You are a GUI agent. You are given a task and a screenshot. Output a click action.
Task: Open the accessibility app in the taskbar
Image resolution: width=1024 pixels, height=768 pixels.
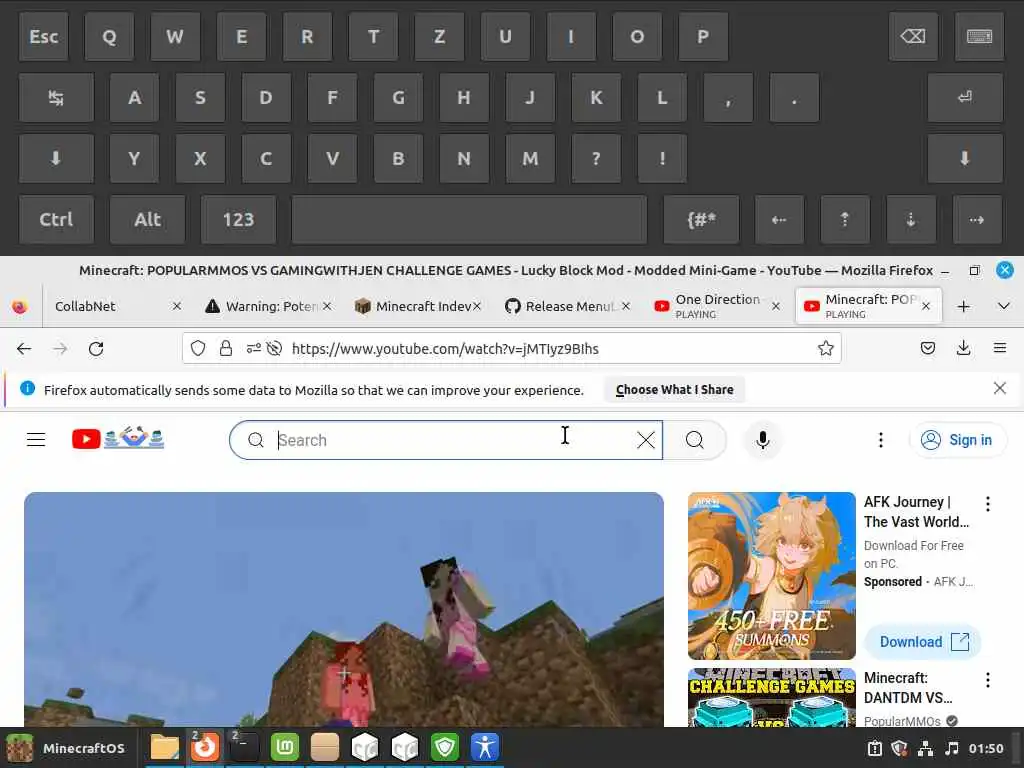(x=485, y=748)
